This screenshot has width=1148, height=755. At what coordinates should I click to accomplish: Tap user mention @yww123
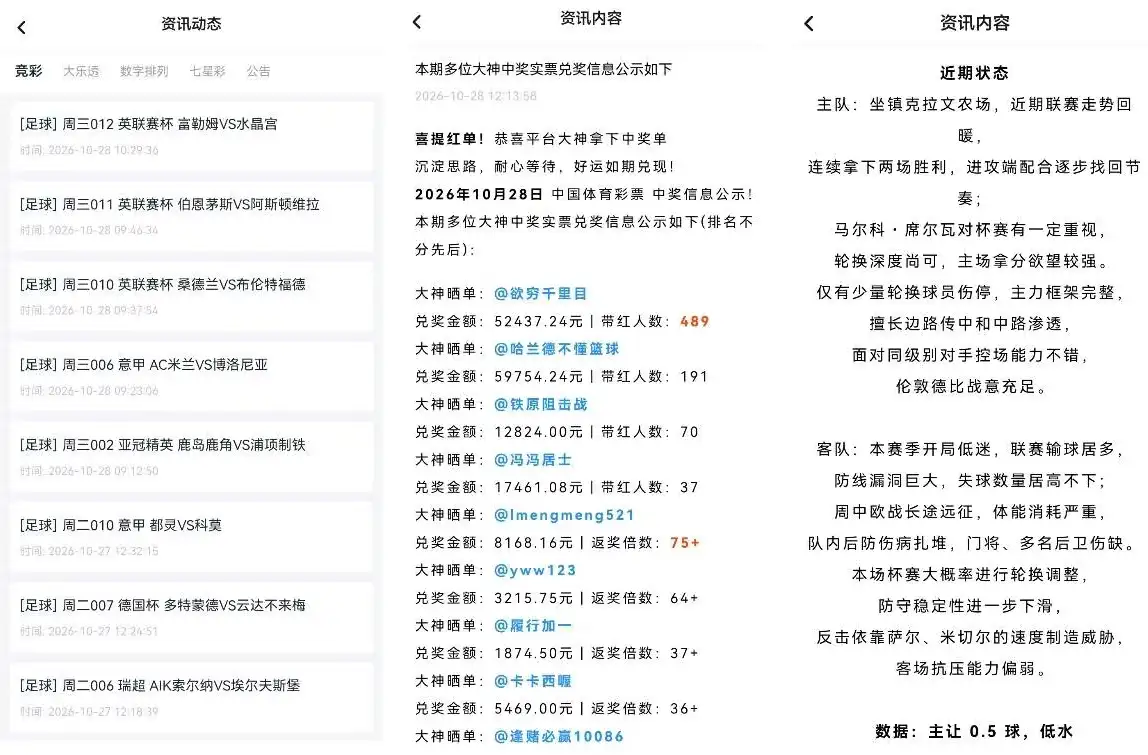[x=534, y=570]
